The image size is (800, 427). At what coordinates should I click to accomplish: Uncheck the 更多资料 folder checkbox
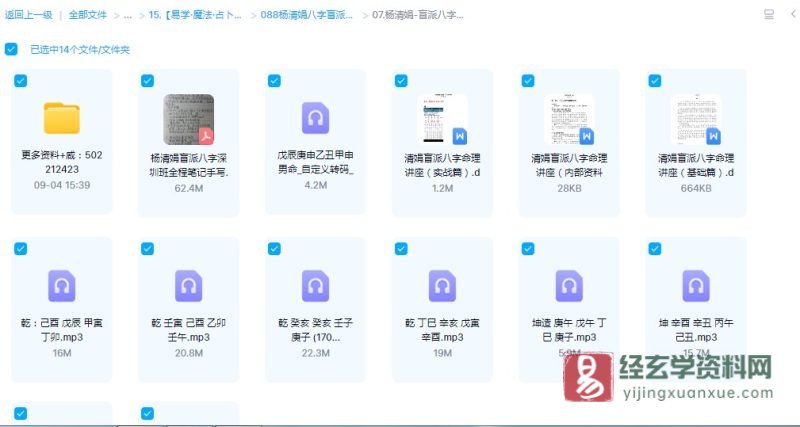(21, 81)
